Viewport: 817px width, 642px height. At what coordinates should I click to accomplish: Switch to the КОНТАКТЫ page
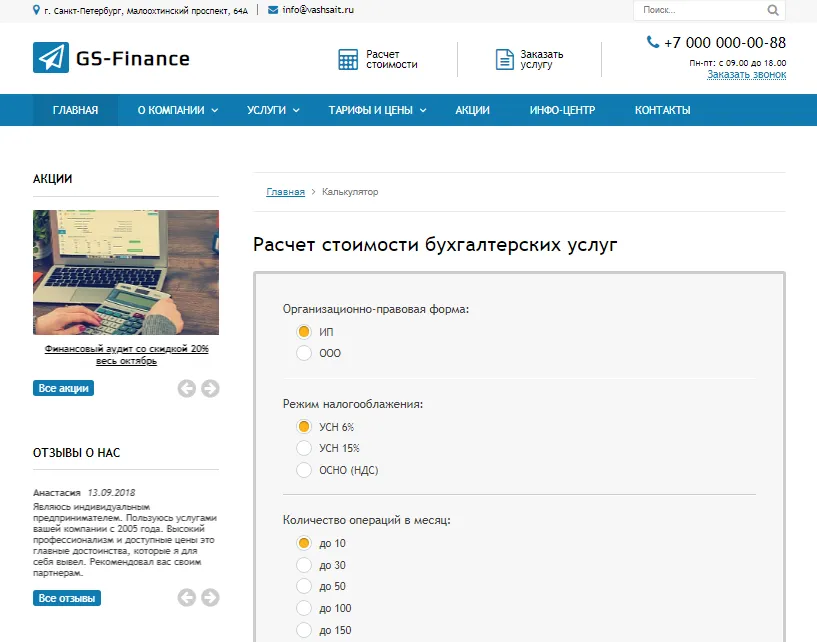[x=661, y=110]
